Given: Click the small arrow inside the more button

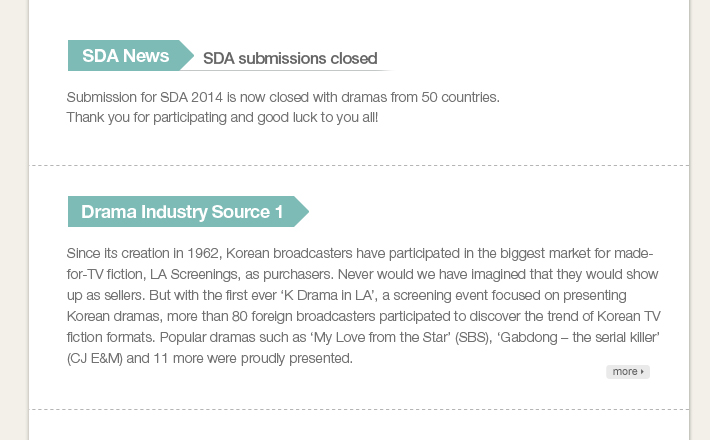Looking at the screenshot, I should click(642, 372).
